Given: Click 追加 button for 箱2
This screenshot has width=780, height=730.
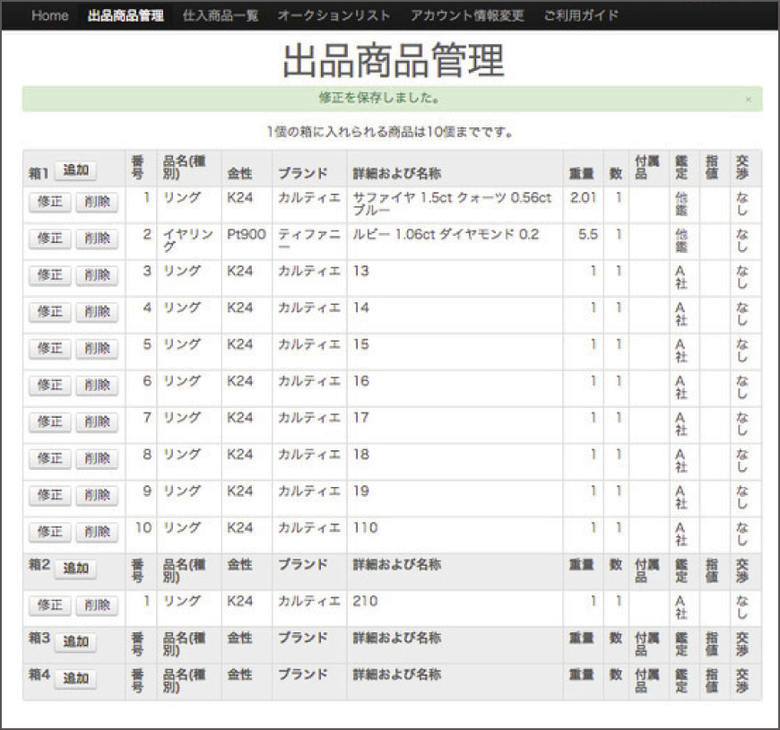Looking at the screenshot, I should point(76,568).
